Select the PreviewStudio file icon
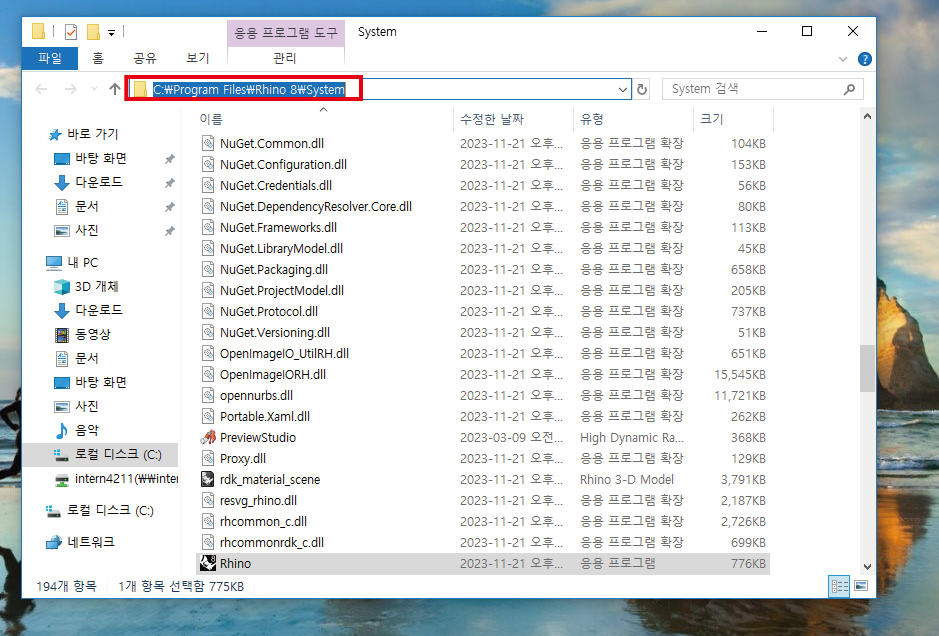 click(208, 437)
